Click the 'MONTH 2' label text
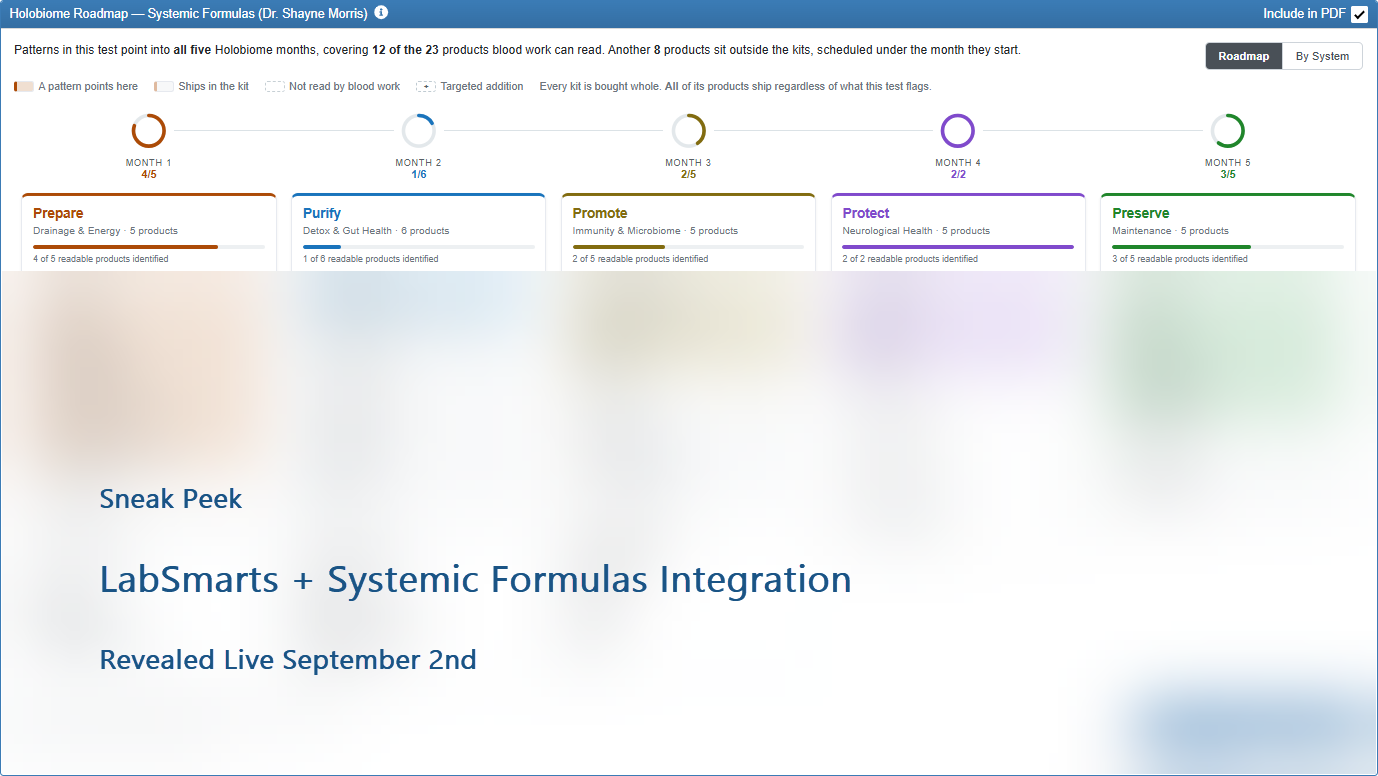Screen dimensions: 1378x776 [418, 162]
